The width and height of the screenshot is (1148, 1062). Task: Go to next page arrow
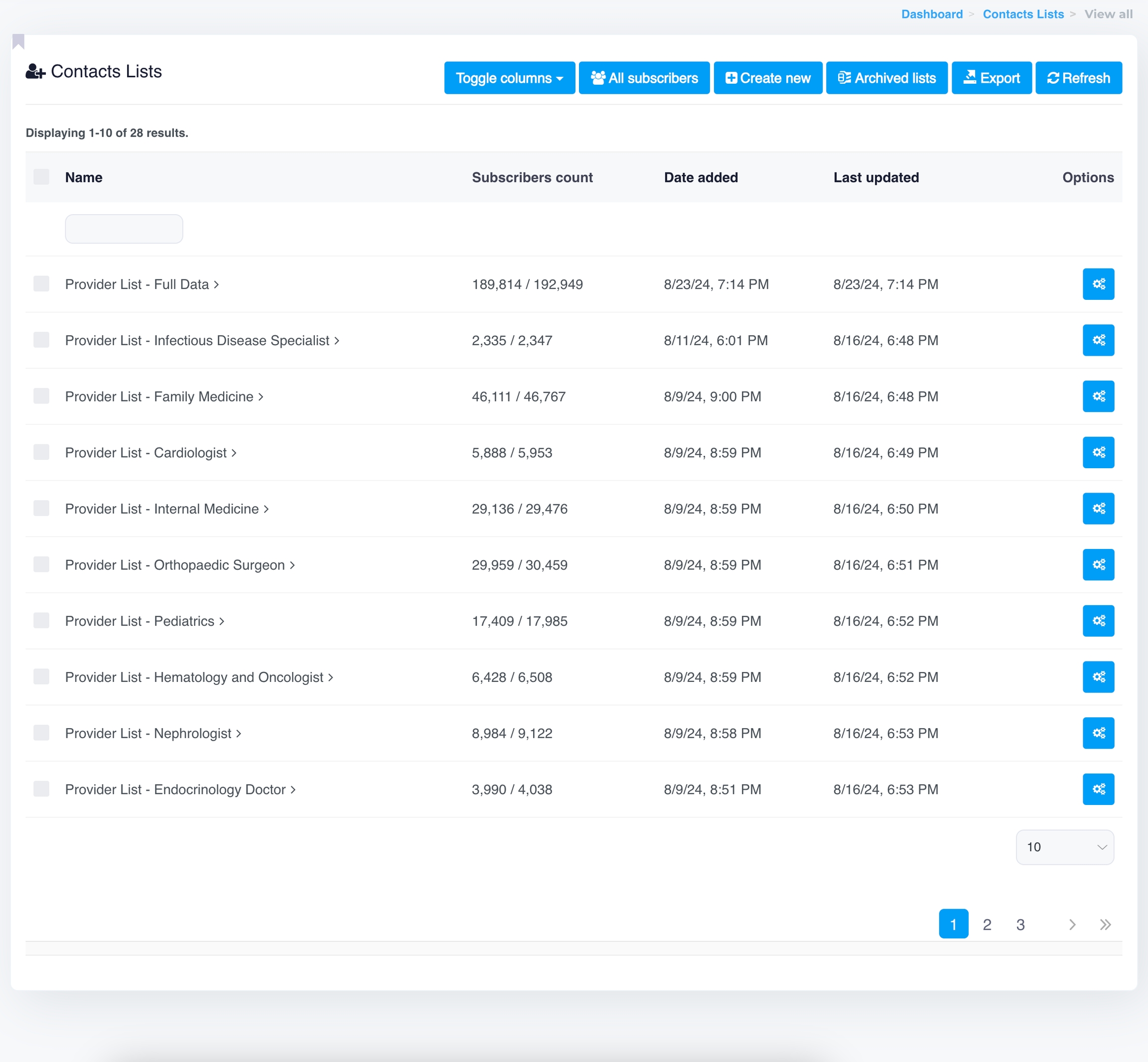coord(1072,924)
